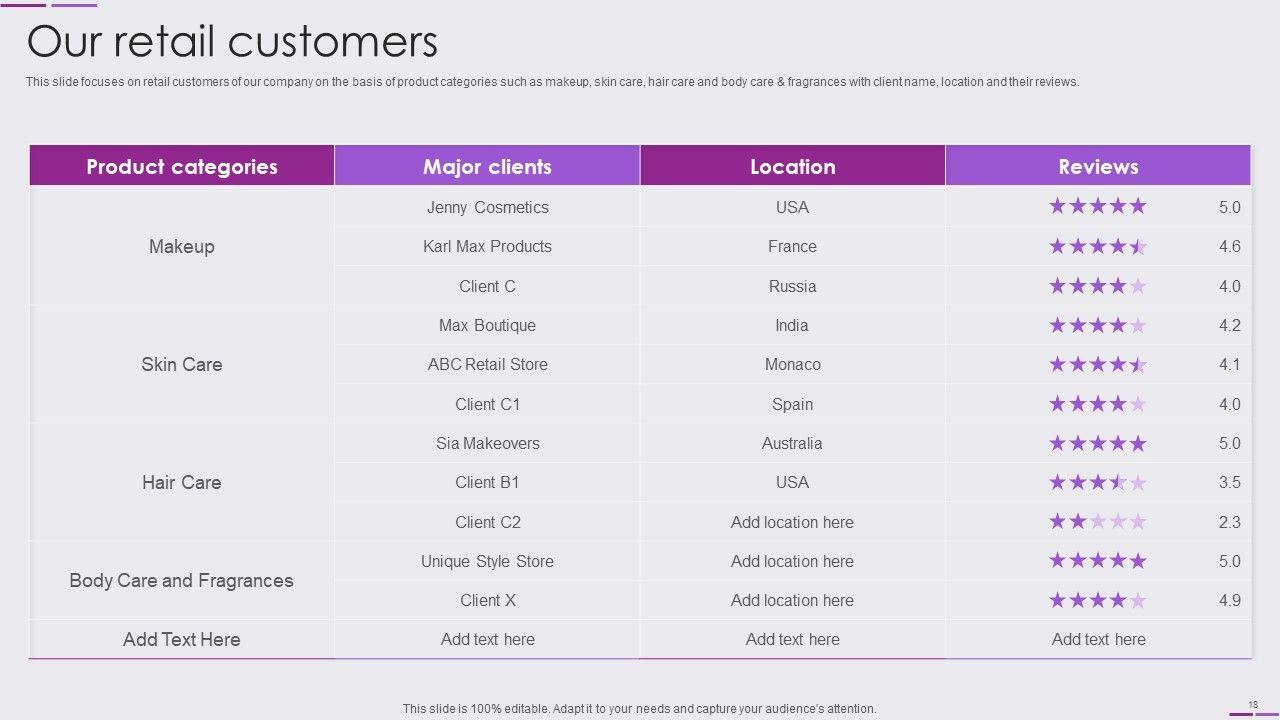Select the star rating for Sia Makeovers

(1097, 443)
